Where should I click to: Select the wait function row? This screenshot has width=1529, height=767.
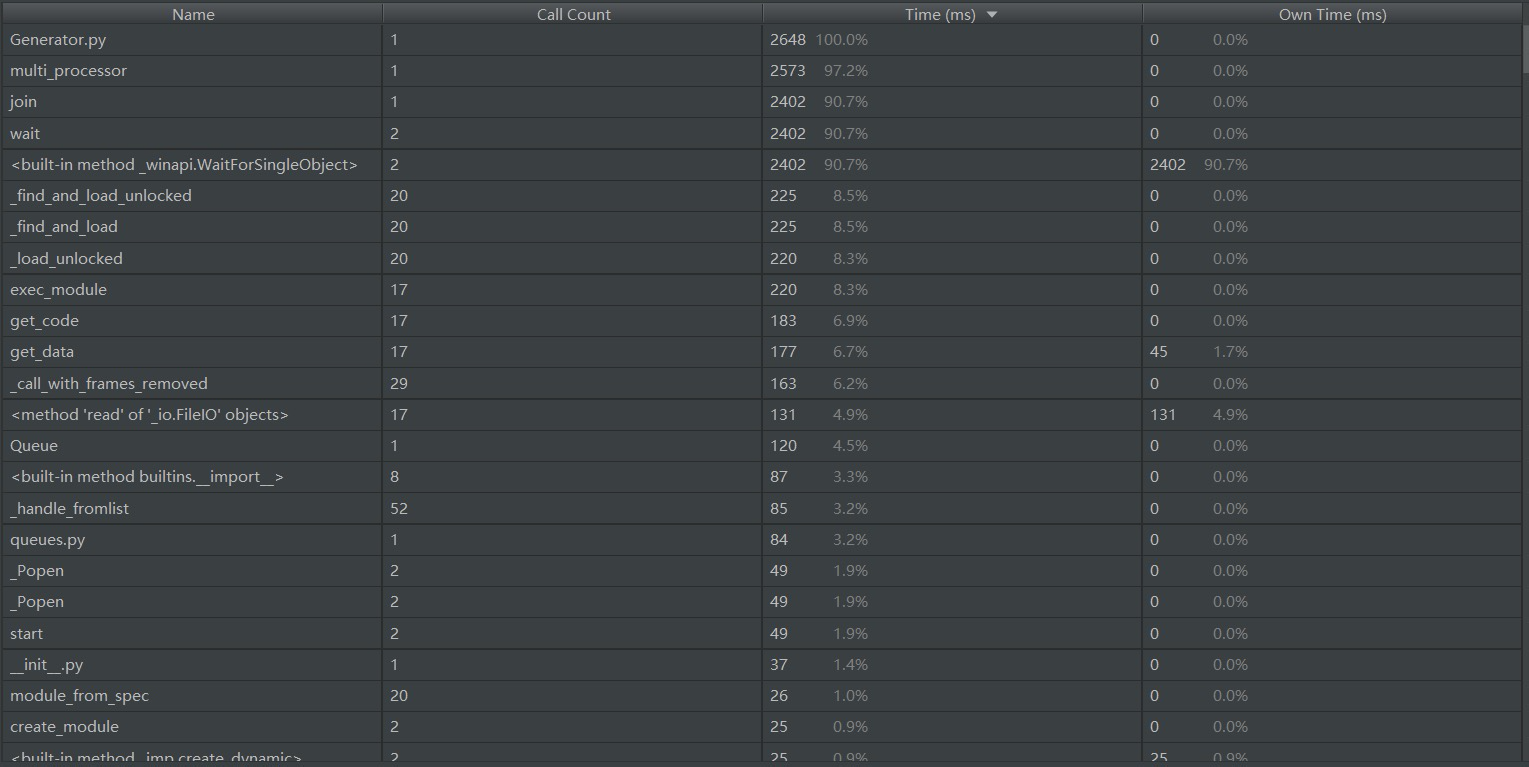coord(761,133)
